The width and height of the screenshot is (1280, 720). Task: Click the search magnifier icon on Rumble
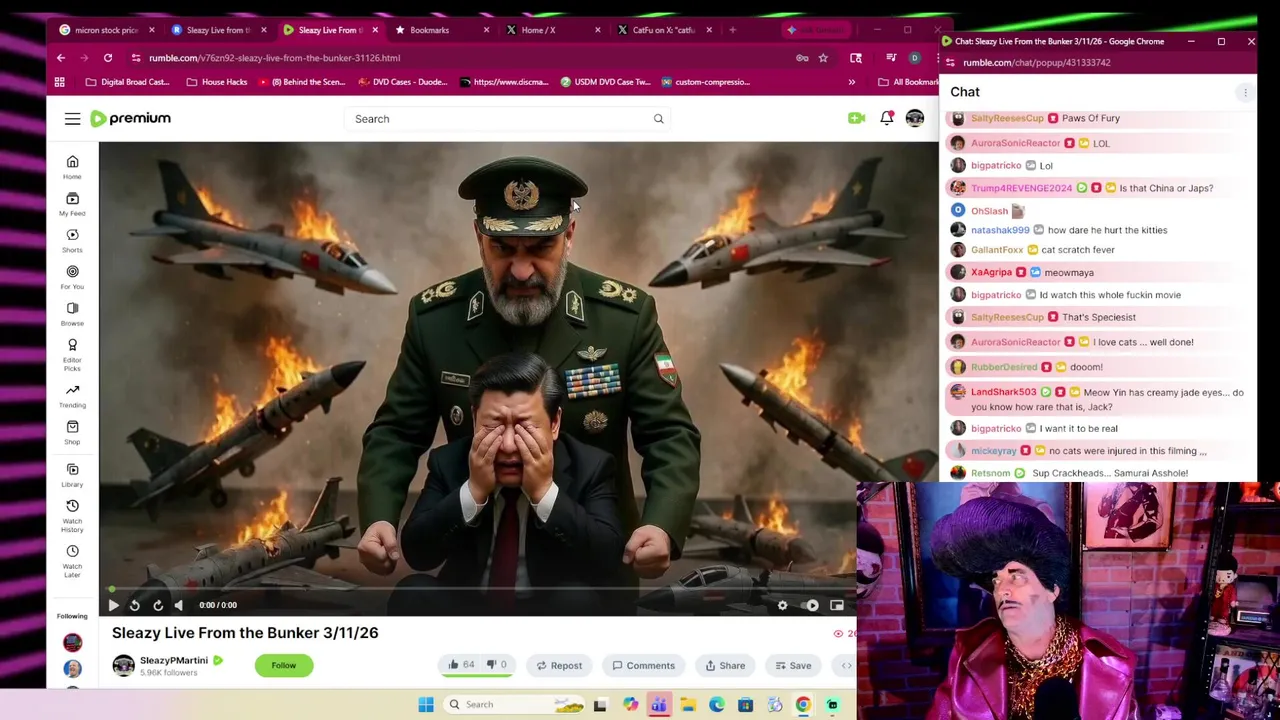click(658, 119)
